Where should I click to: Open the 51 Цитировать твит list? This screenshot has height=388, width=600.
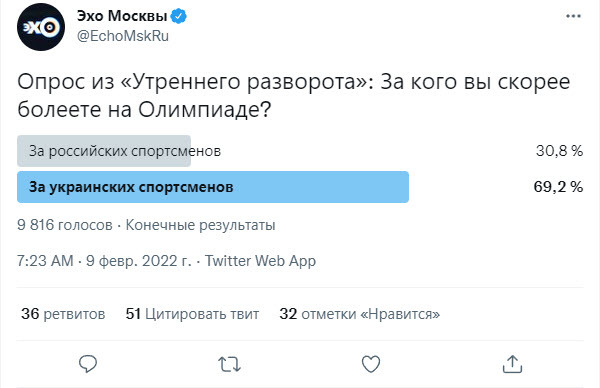pos(192,314)
